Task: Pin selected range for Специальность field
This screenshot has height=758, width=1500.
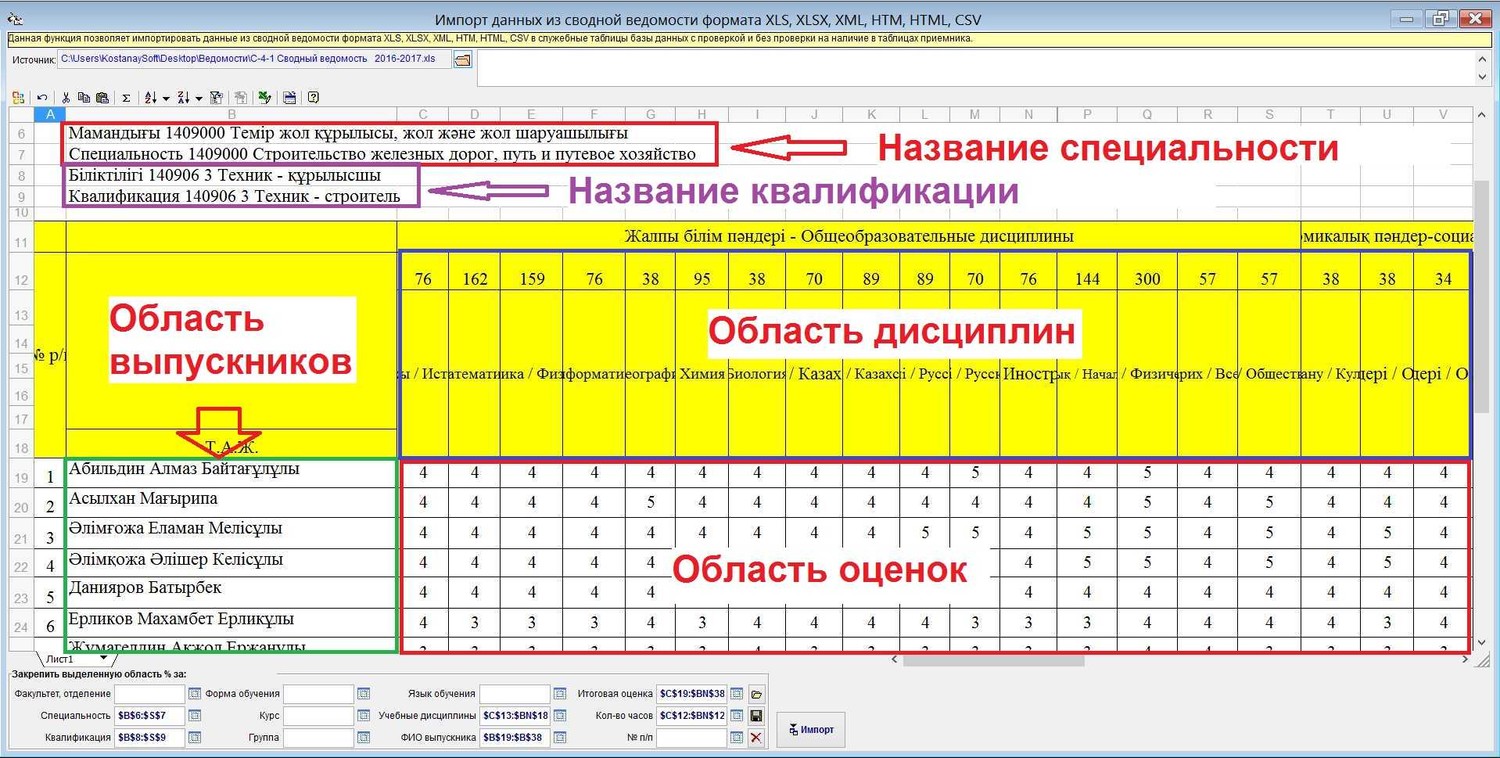Action: tap(195, 716)
